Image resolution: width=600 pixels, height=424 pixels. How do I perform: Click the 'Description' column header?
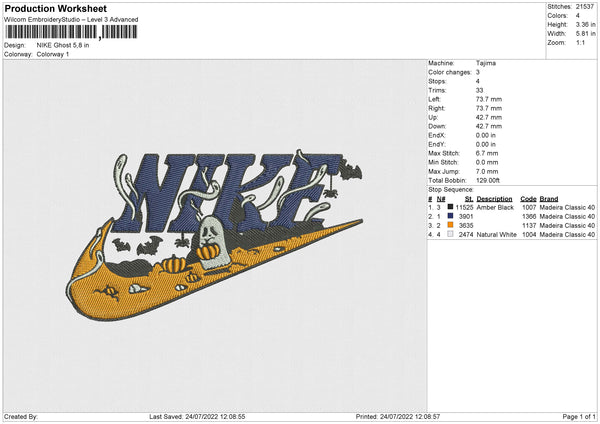[x=494, y=199]
